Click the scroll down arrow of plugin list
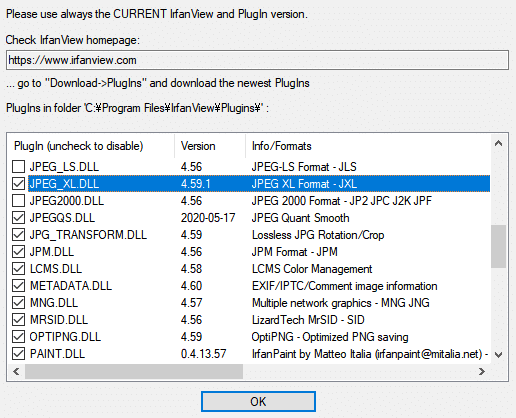The width and height of the screenshot is (516, 418). [498, 355]
